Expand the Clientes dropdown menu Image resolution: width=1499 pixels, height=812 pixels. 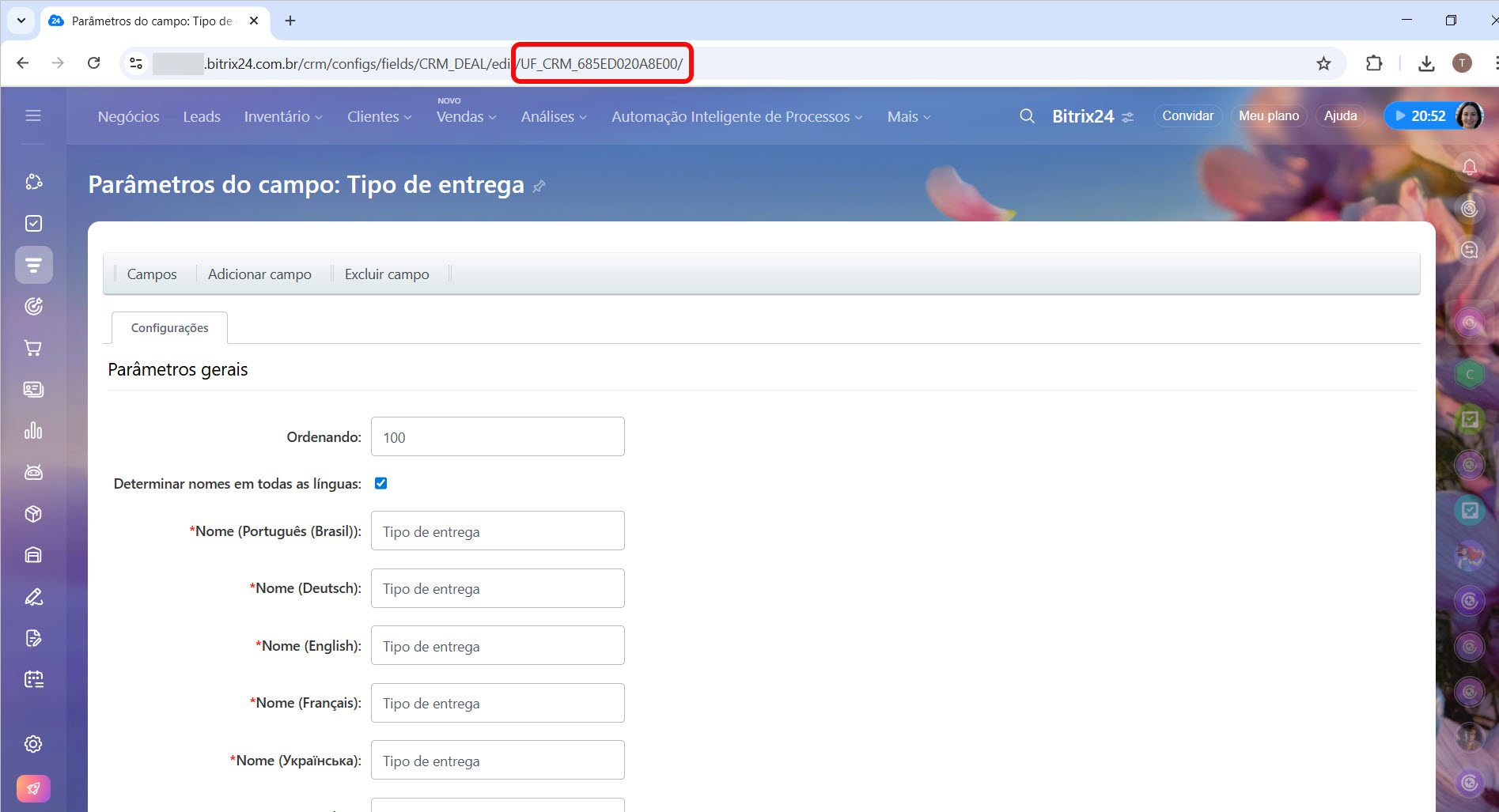click(379, 117)
